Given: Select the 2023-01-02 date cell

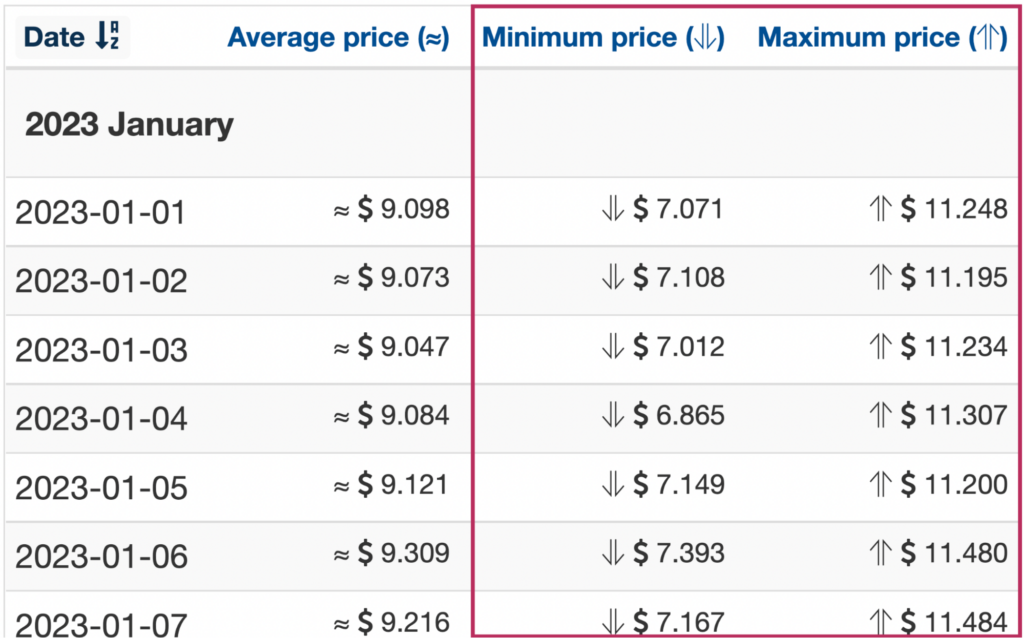Looking at the screenshot, I should pyautogui.click(x=101, y=281).
